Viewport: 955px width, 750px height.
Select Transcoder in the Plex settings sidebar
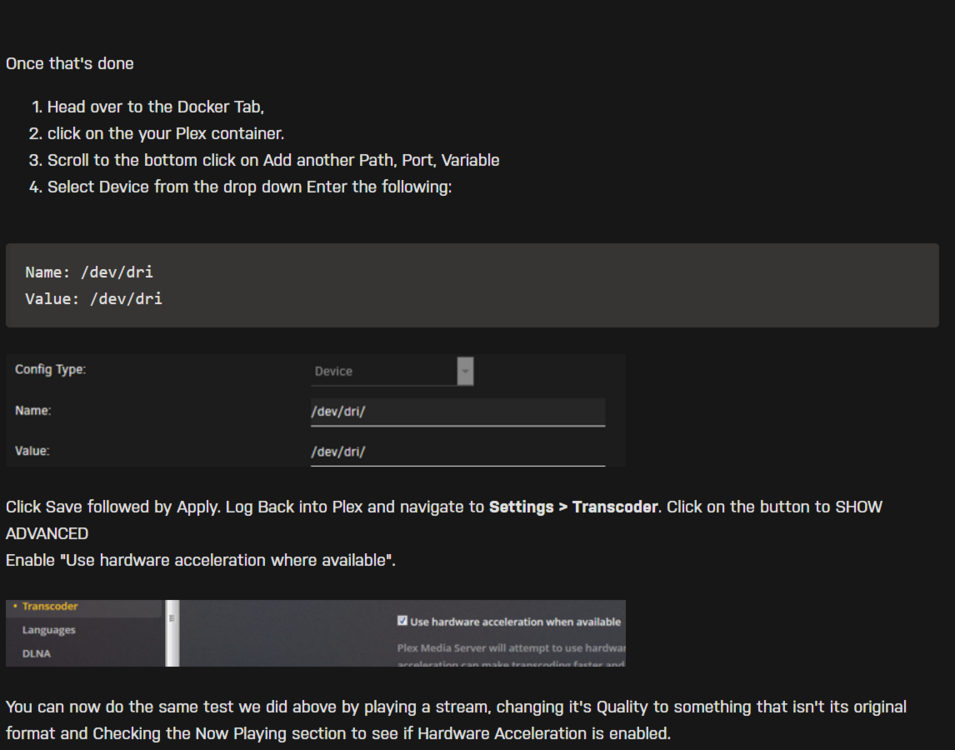coord(50,606)
